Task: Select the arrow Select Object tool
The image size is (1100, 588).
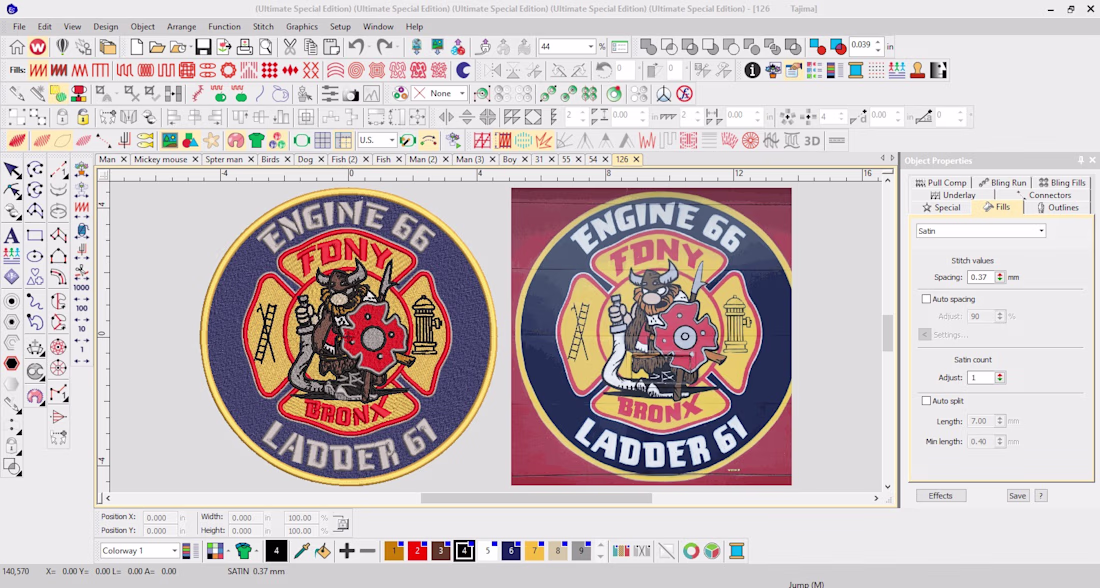Action: [x=11, y=169]
